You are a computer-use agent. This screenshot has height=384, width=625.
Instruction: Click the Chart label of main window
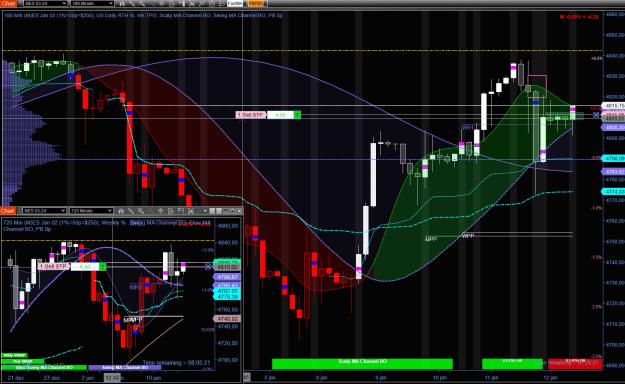click(8, 4)
